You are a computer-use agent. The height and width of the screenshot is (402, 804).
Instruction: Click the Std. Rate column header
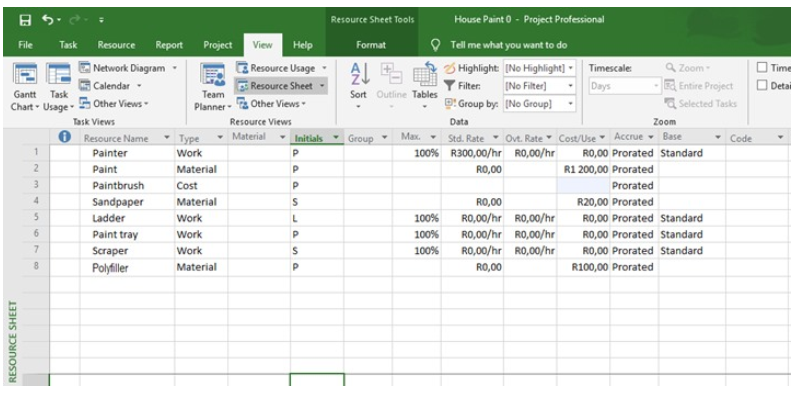472,138
